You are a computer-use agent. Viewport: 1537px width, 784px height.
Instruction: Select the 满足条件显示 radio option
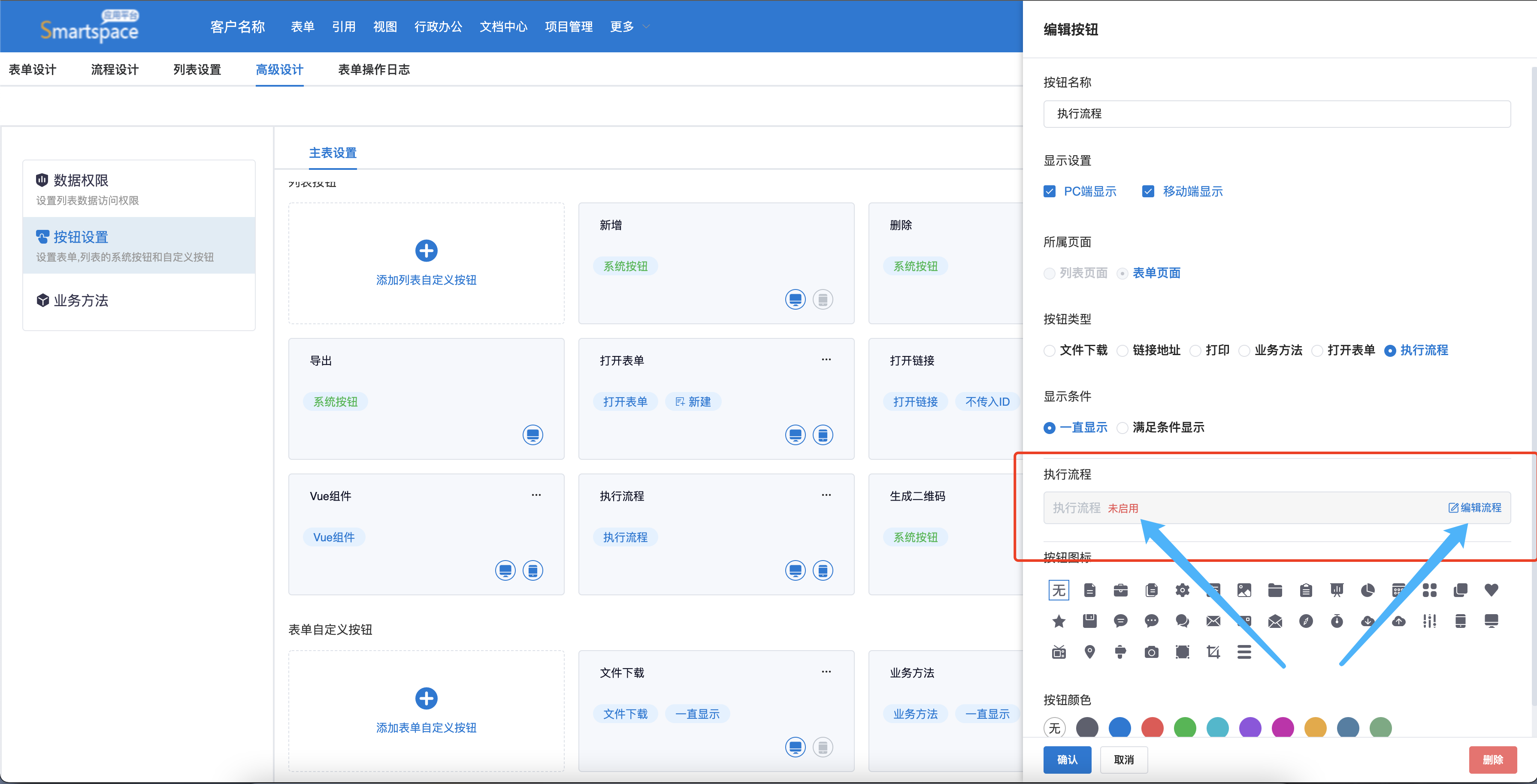(x=1122, y=428)
